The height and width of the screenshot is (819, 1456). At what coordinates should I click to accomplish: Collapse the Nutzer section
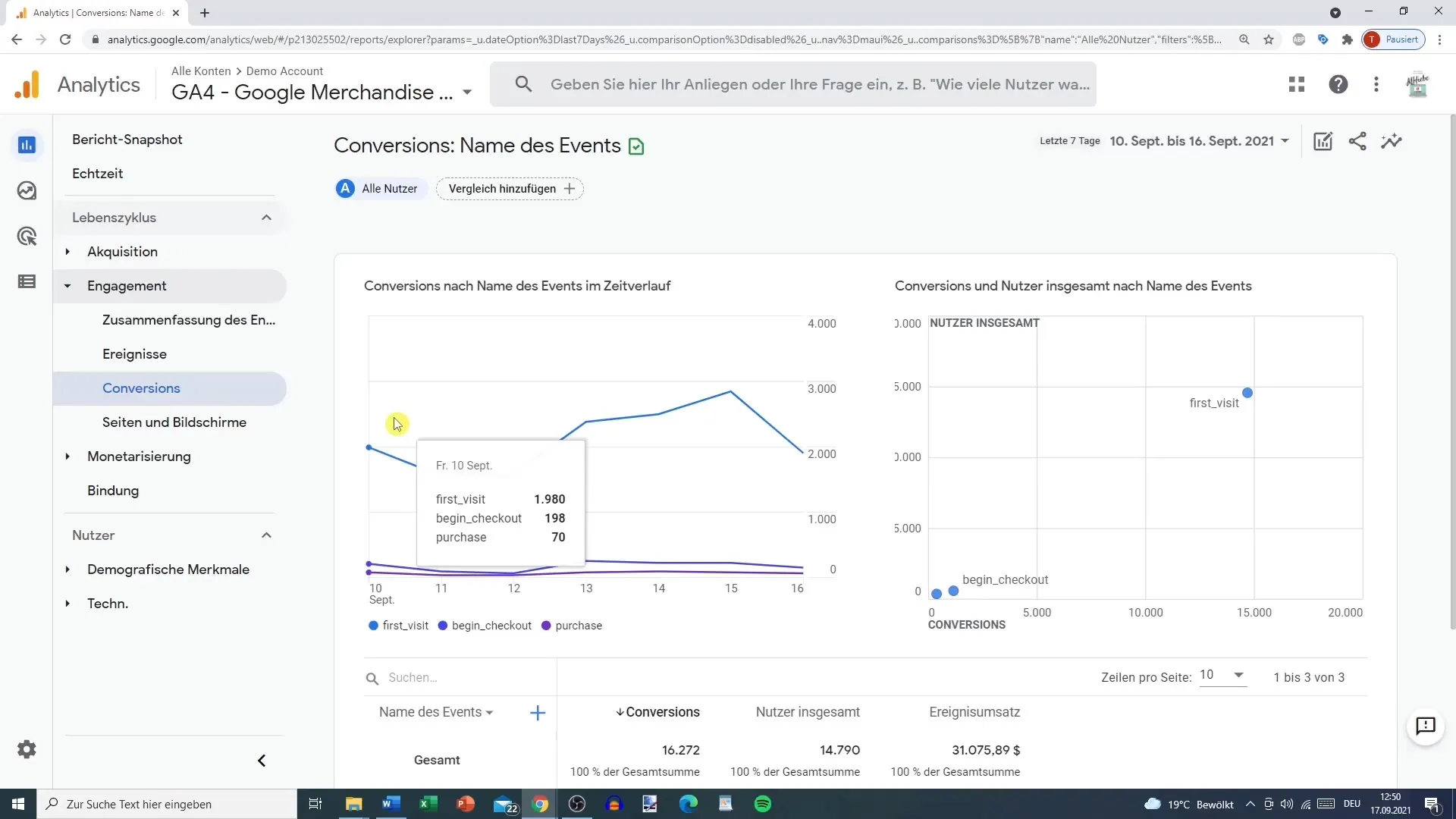click(x=266, y=535)
